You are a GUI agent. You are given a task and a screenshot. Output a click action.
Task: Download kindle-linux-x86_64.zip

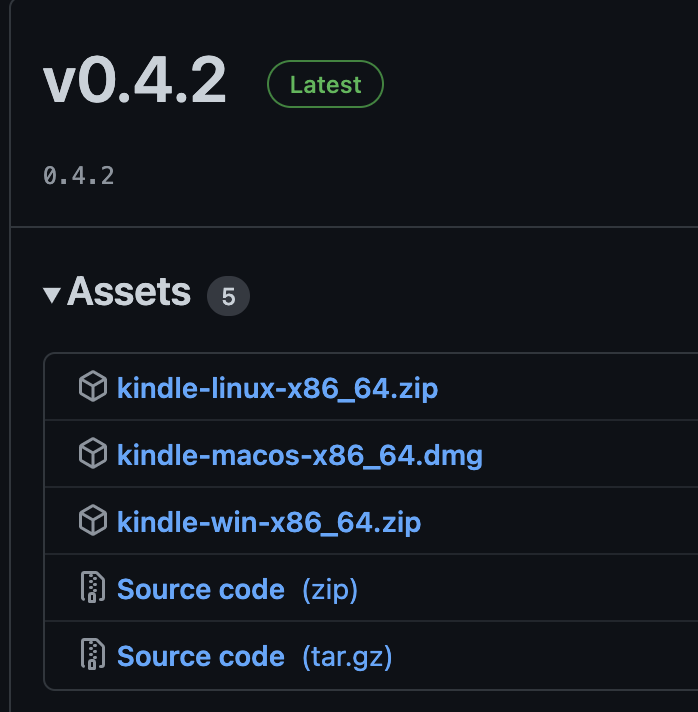click(x=277, y=388)
